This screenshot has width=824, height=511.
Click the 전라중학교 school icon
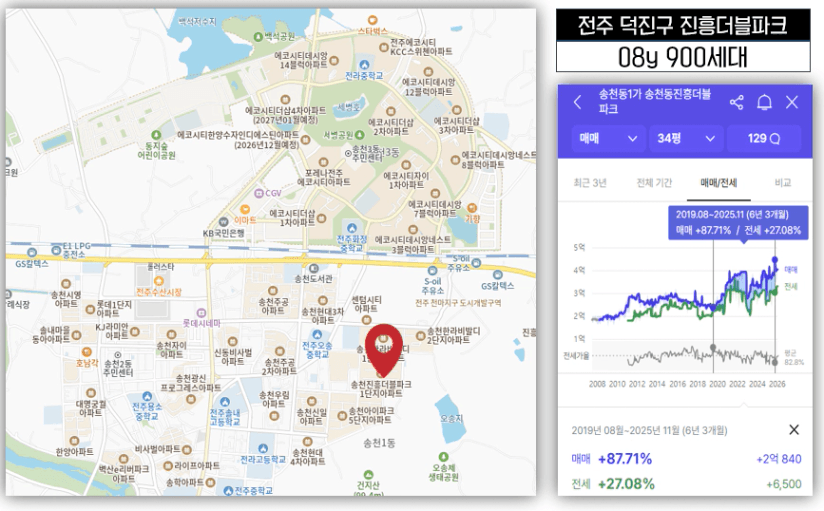364,65
